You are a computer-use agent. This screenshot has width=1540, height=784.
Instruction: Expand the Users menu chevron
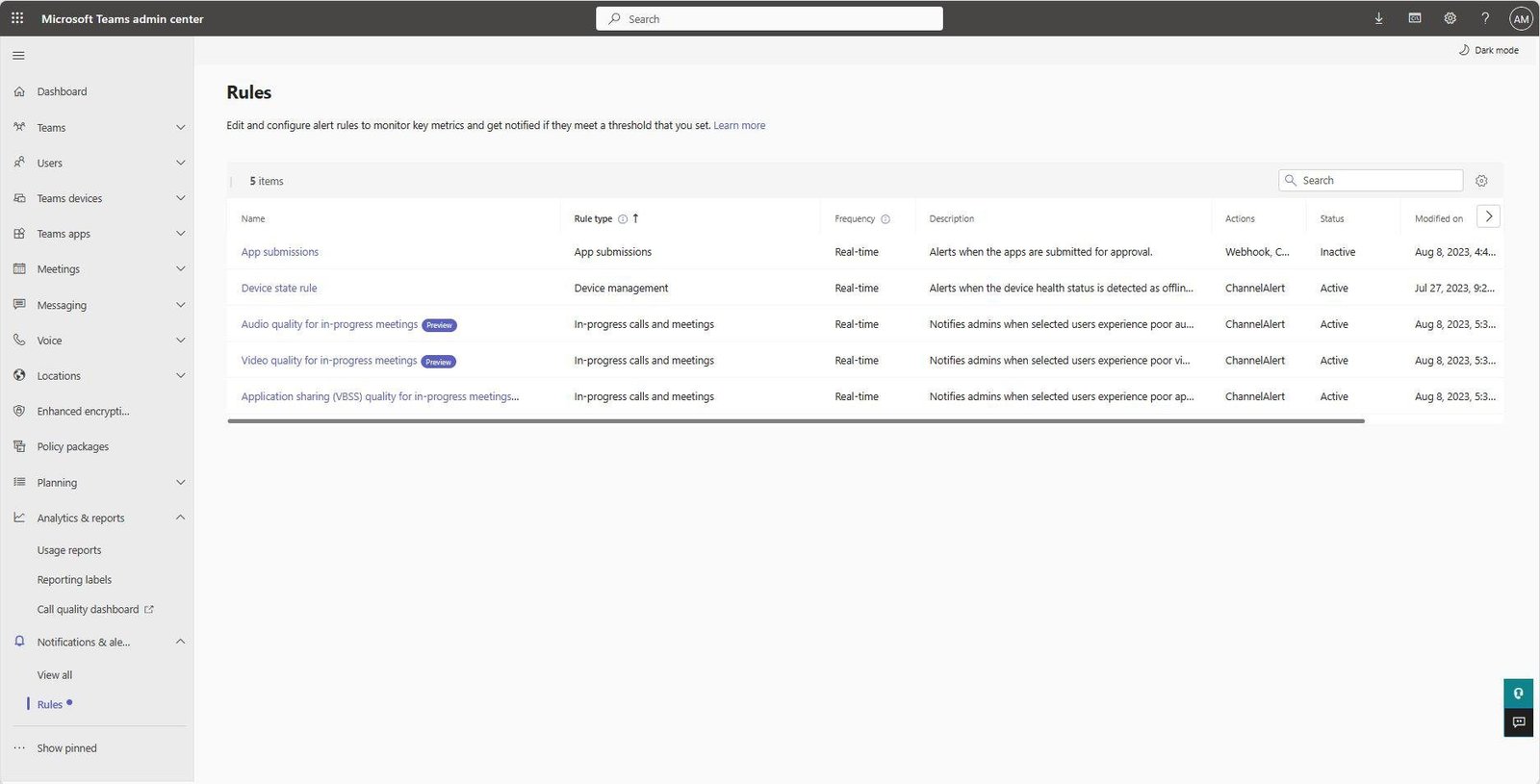[180, 163]
